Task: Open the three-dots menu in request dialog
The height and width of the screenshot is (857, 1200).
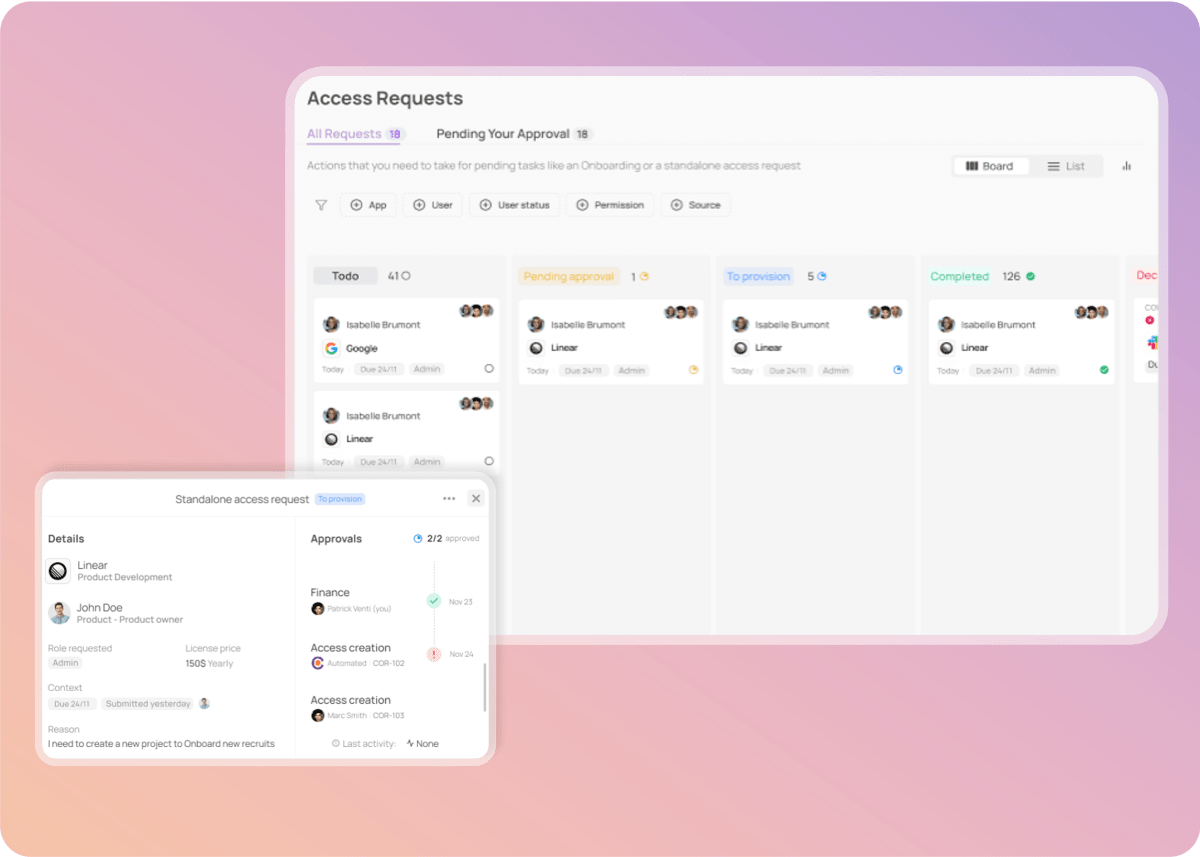Action: (x=449, y=499)
